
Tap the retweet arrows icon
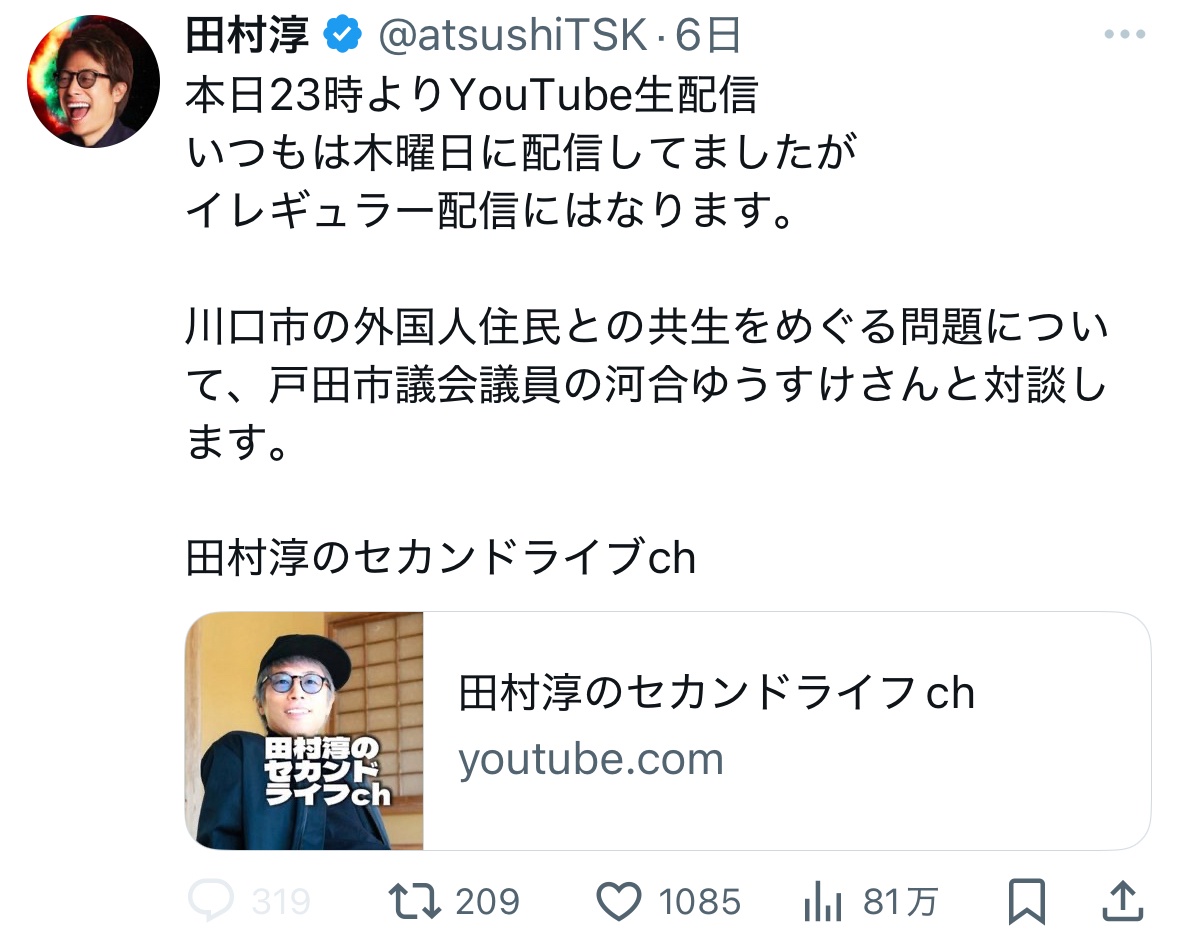[x=414, y=902]
